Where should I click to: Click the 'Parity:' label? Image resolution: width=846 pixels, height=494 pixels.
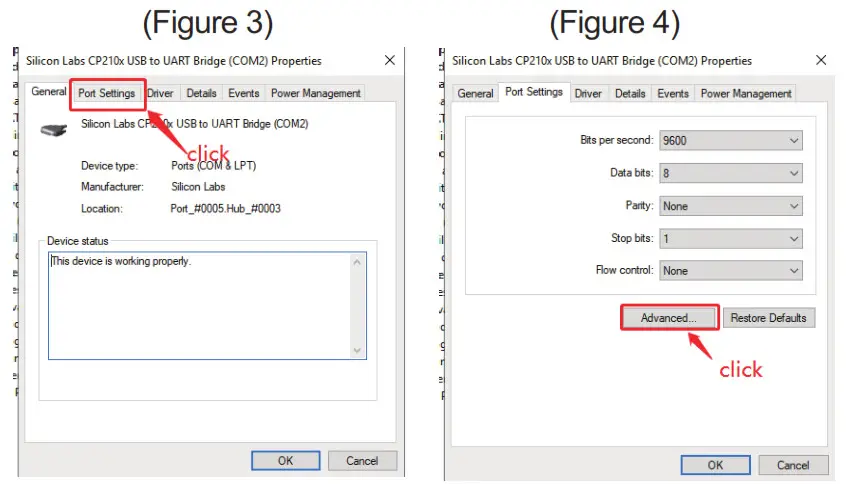click(639, 205)
